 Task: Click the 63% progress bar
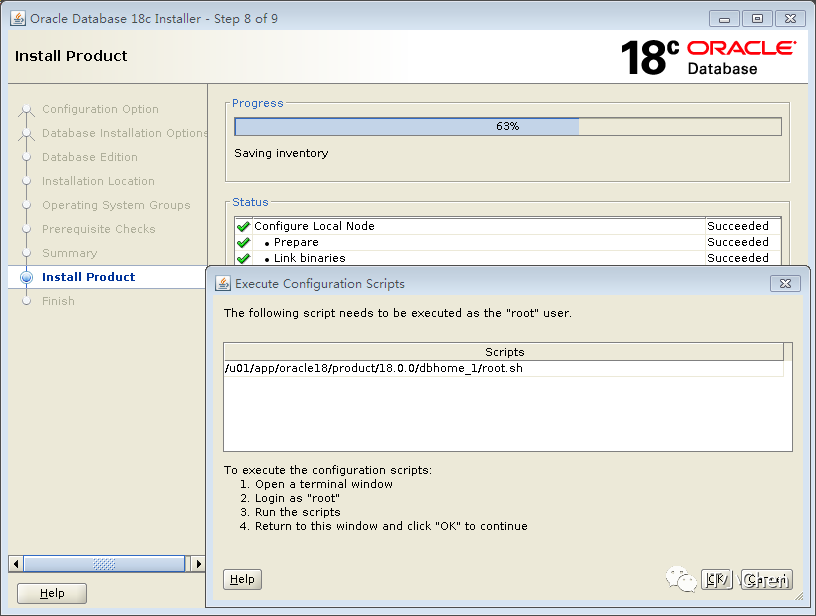(508, 126)
